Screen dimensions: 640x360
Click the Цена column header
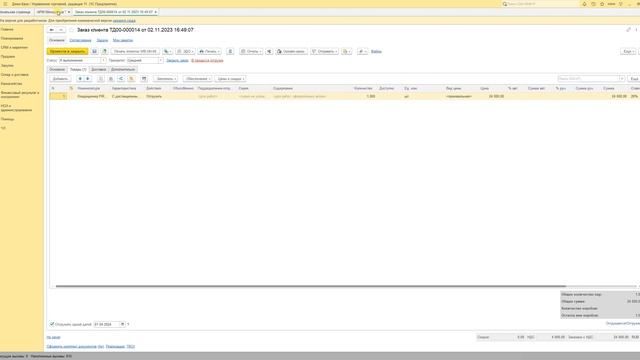[484, 88]
